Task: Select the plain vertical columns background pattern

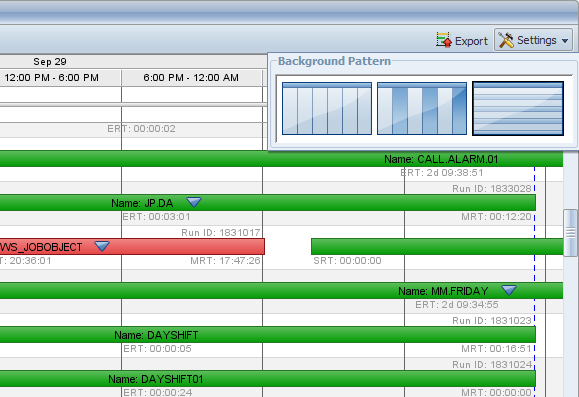Action: 327,108
